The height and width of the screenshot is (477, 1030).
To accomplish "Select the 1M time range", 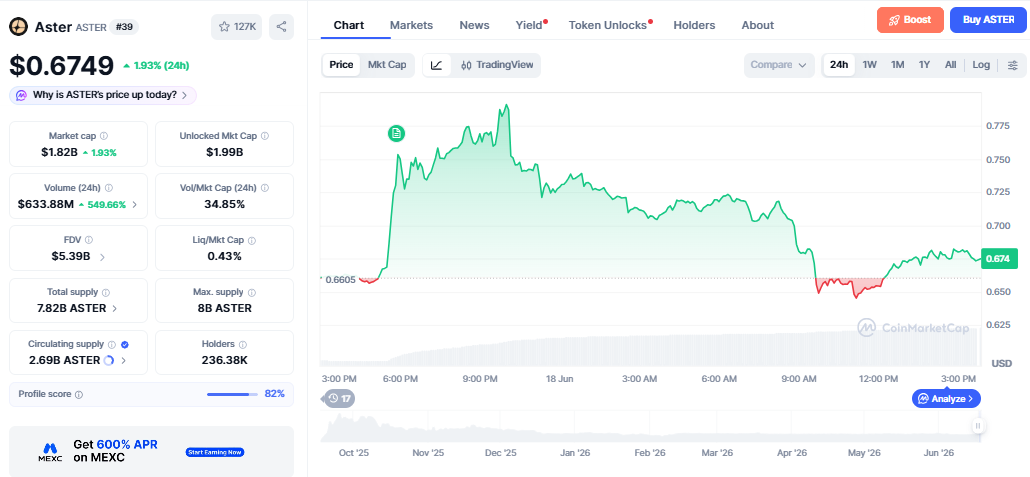I will tap(897, 65).
